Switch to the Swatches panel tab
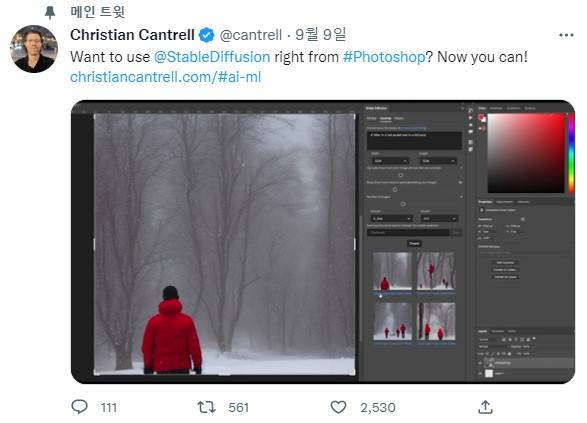The height and width of the screenshot is (423, 587). pyautogui.click(x=496, y=108)
